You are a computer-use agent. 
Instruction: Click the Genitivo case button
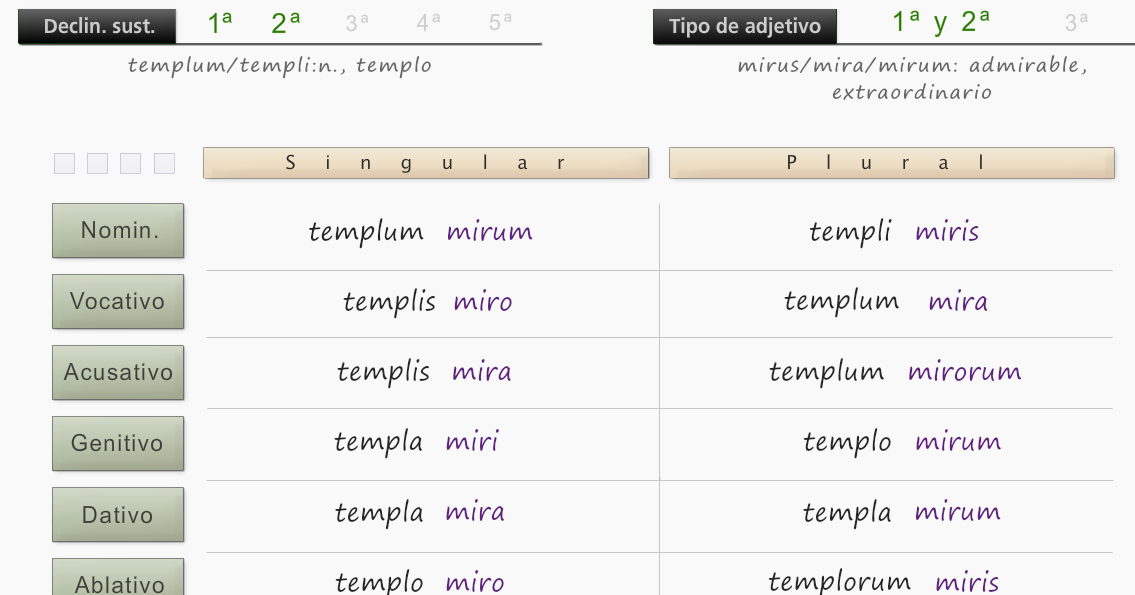pos(118,443)
